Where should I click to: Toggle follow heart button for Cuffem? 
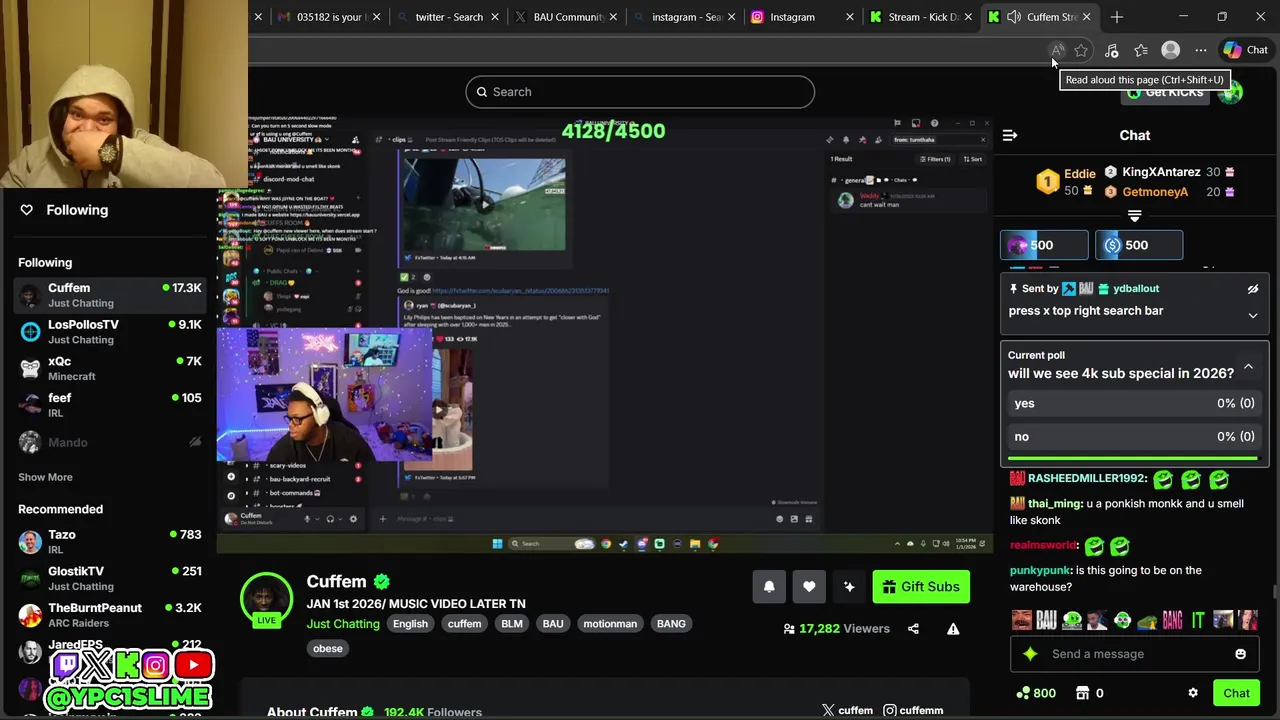coord(809,587)
